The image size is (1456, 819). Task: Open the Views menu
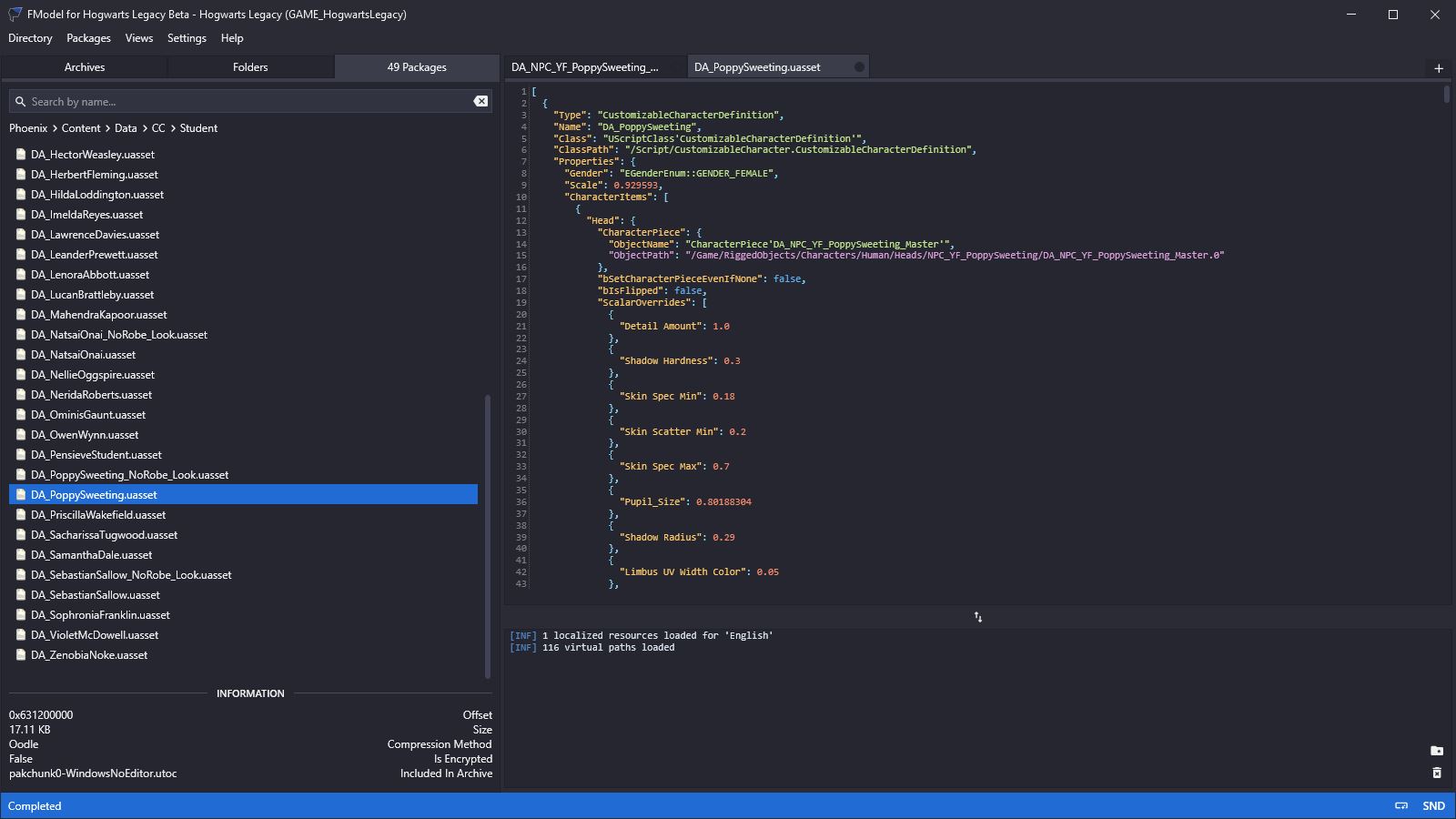coord(139,38)
